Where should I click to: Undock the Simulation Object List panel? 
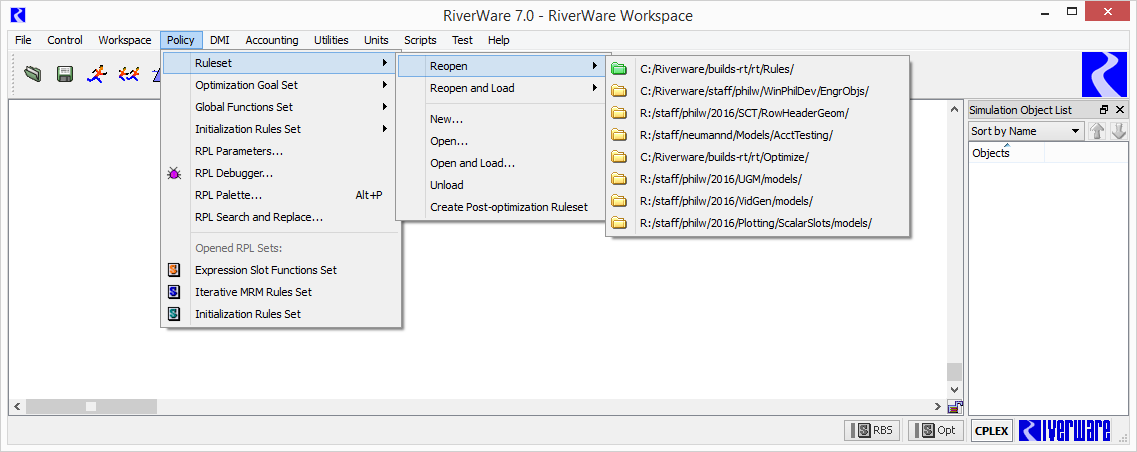pos(1104,110)
